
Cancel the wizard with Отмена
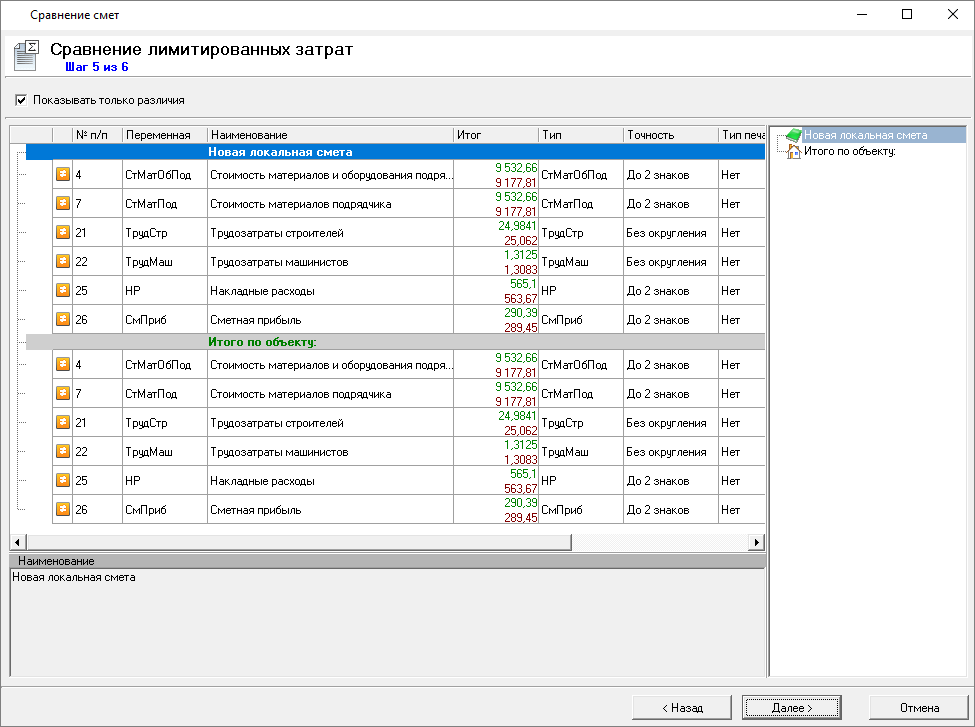[x=919, y=707]
